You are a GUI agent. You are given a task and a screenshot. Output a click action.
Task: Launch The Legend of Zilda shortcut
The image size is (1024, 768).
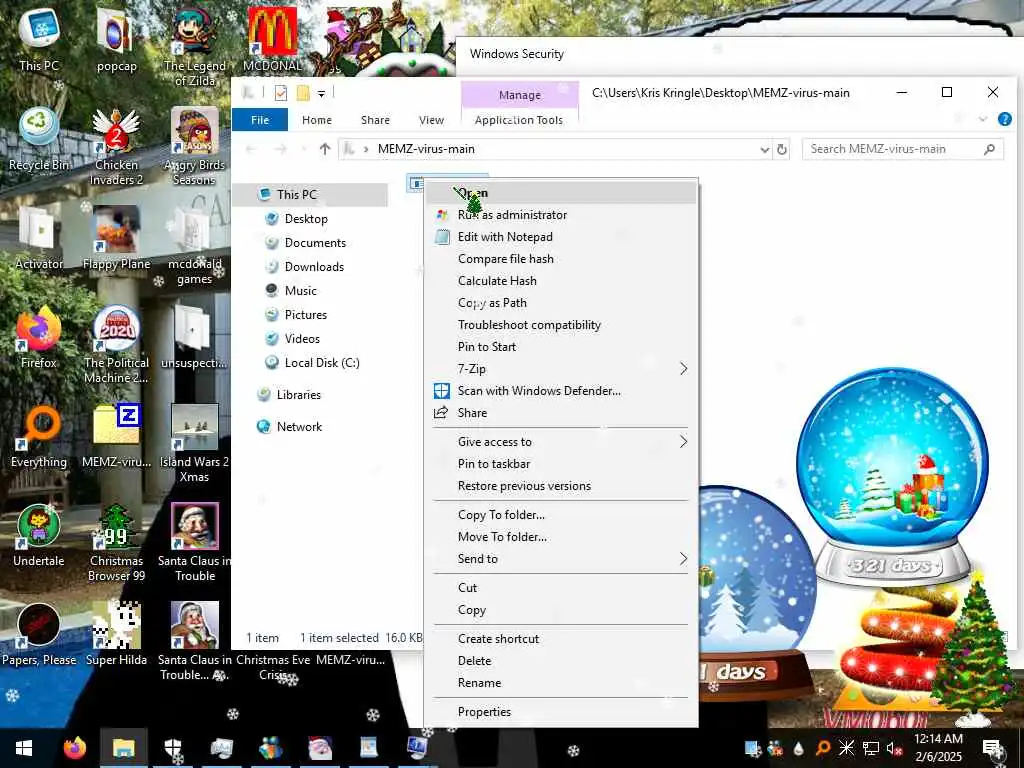coord(195,47)
